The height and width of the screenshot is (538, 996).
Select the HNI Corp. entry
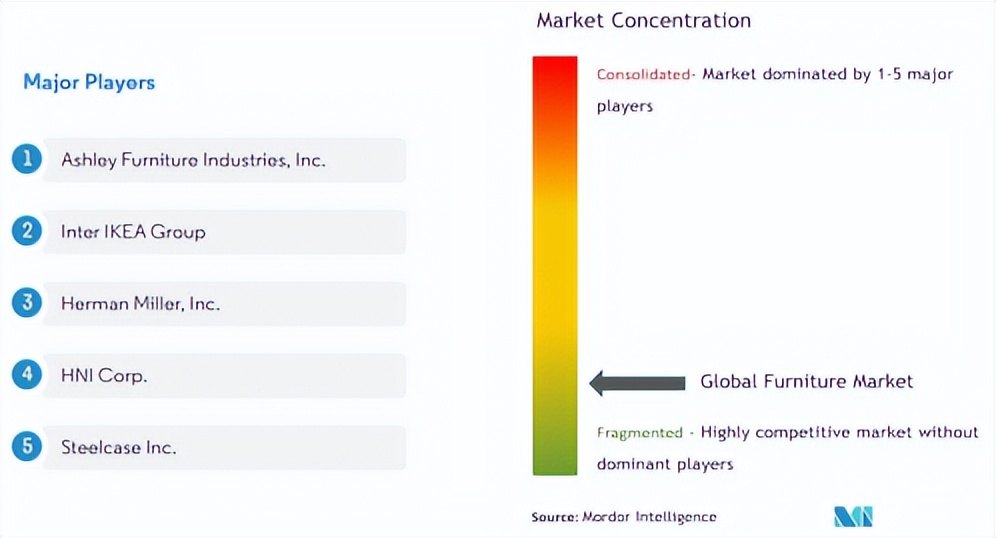[x=104, y=376]
